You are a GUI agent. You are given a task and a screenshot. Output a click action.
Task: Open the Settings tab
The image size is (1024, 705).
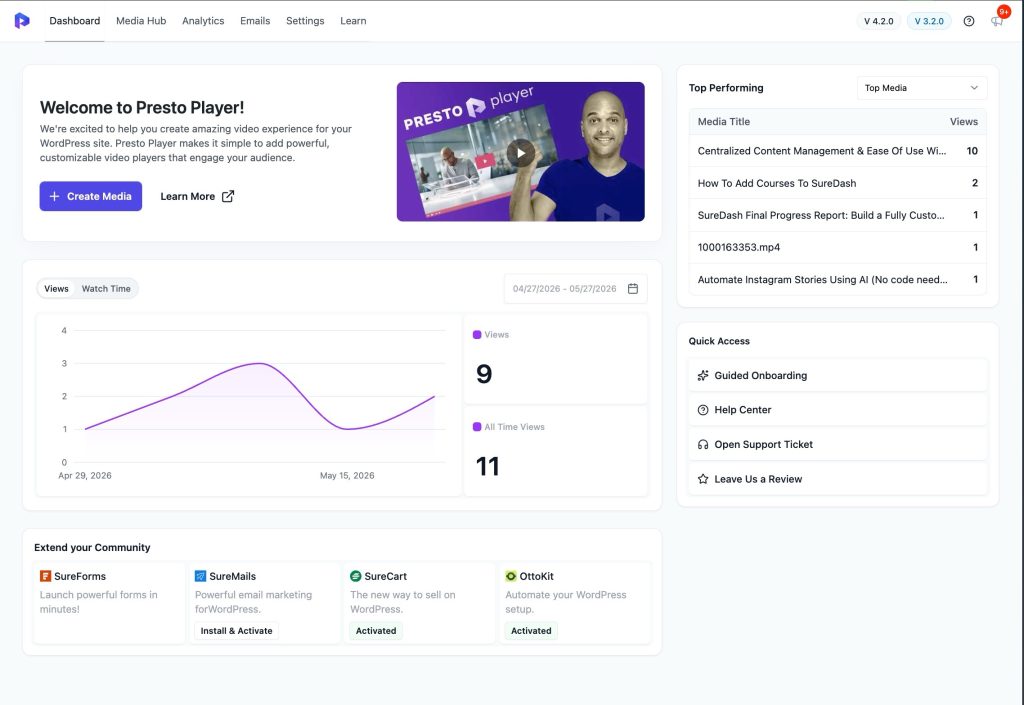305,21
